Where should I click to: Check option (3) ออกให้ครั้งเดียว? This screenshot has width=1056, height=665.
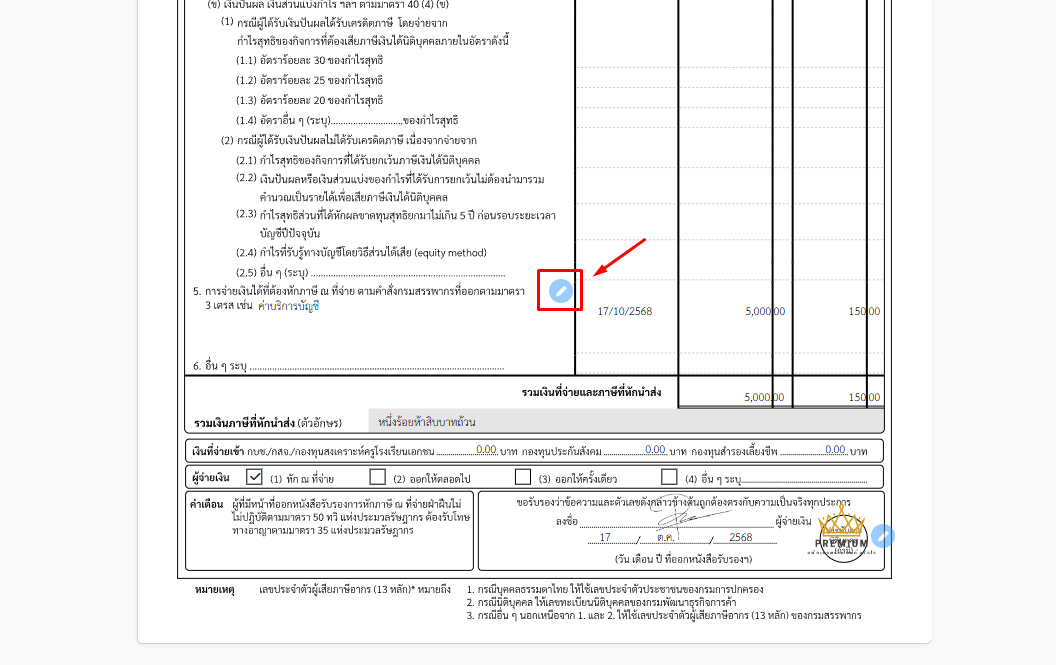522,475
